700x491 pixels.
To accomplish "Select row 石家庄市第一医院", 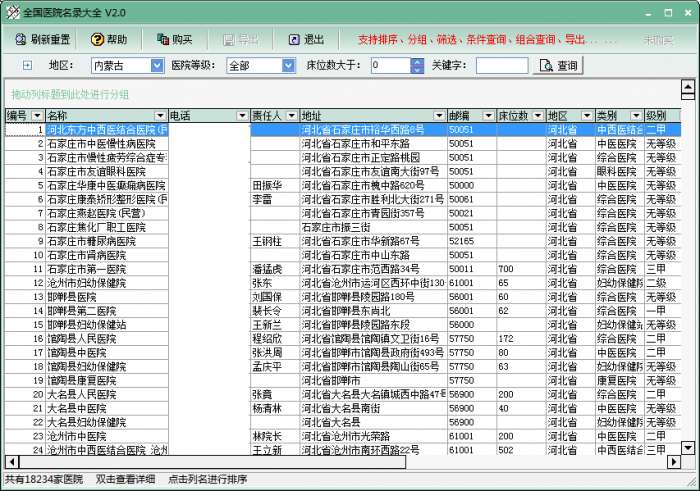I will tap(343, 269).
